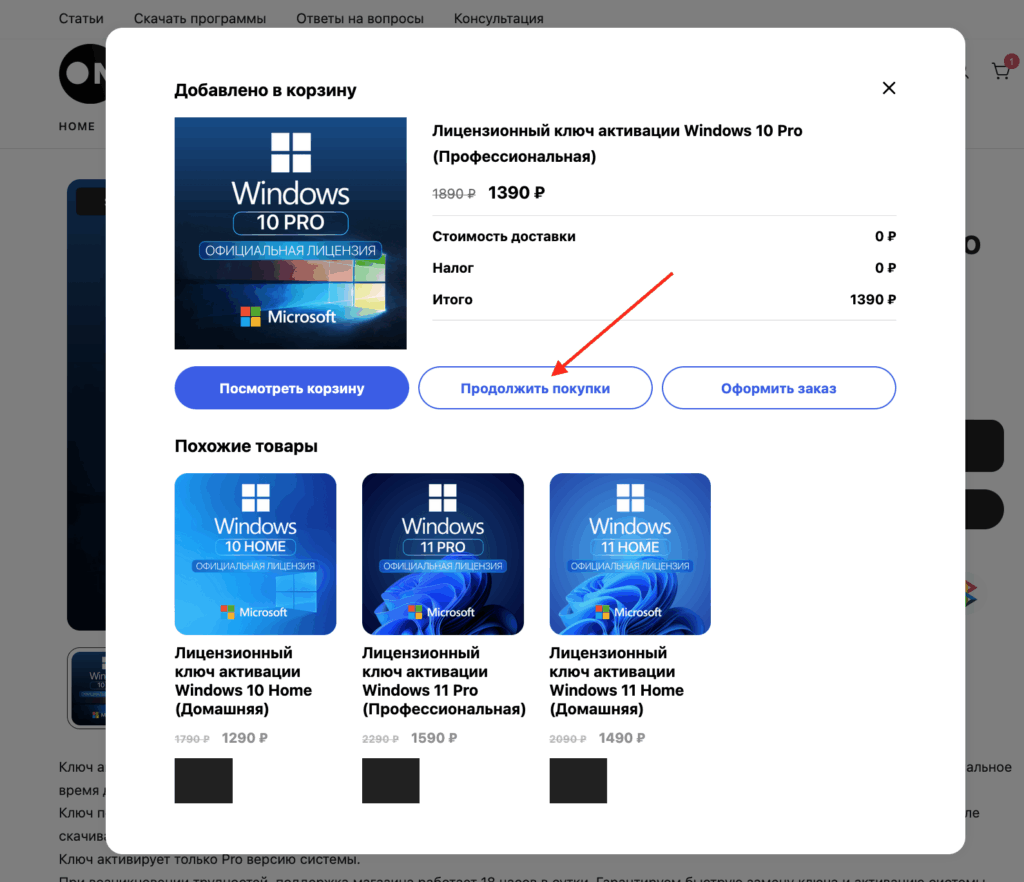The height and width of the screenshot is (882, 1024).
Task: Select Консультация in the top menu
Action: click(x=498, y=18)
